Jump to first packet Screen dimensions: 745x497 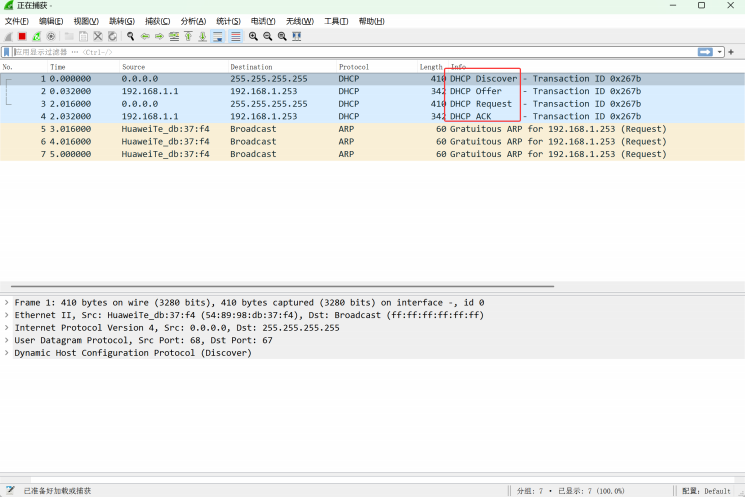point(188,37)
